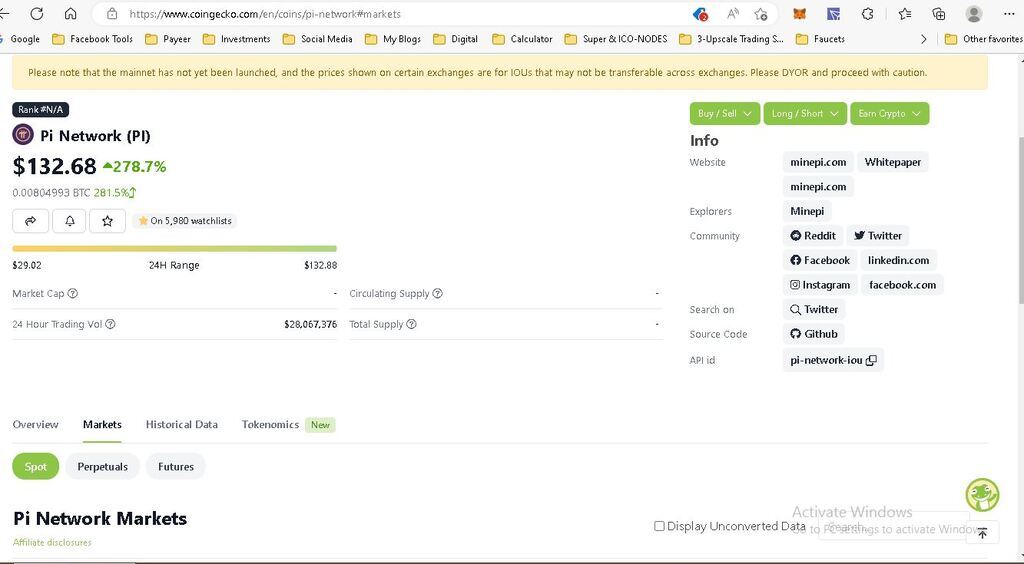1024x564 pixels.
Task: Click the scroll-to-top arrow button
Action: (982, 533)
